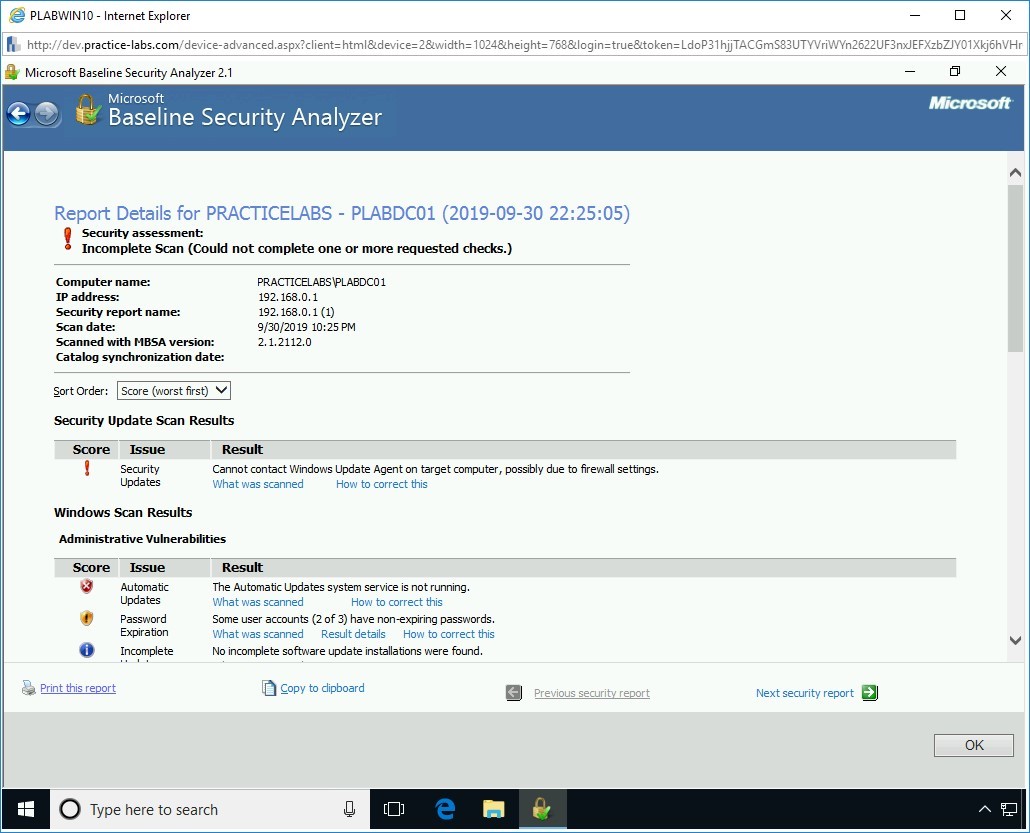Click the Baseline Security Analyzer padlock icon on taskbar

[x=542, y=809]
